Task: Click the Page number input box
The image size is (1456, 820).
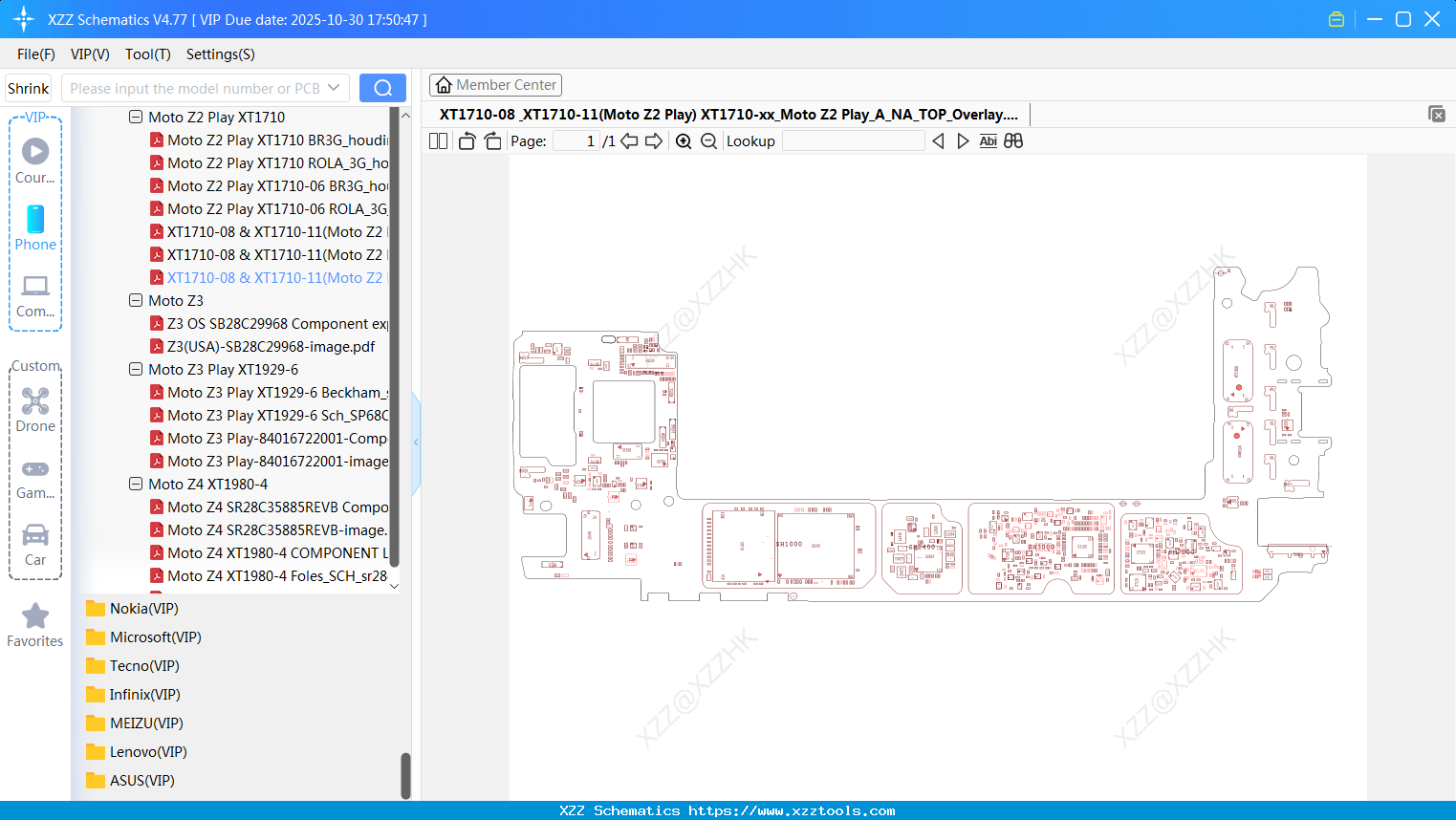Action: coord(576,141)
